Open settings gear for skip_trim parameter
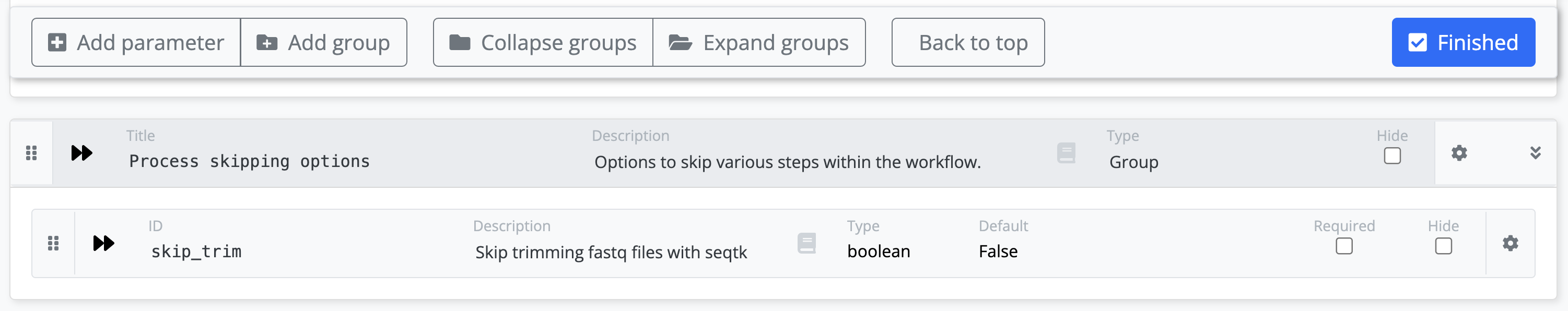 (1510, 244)
